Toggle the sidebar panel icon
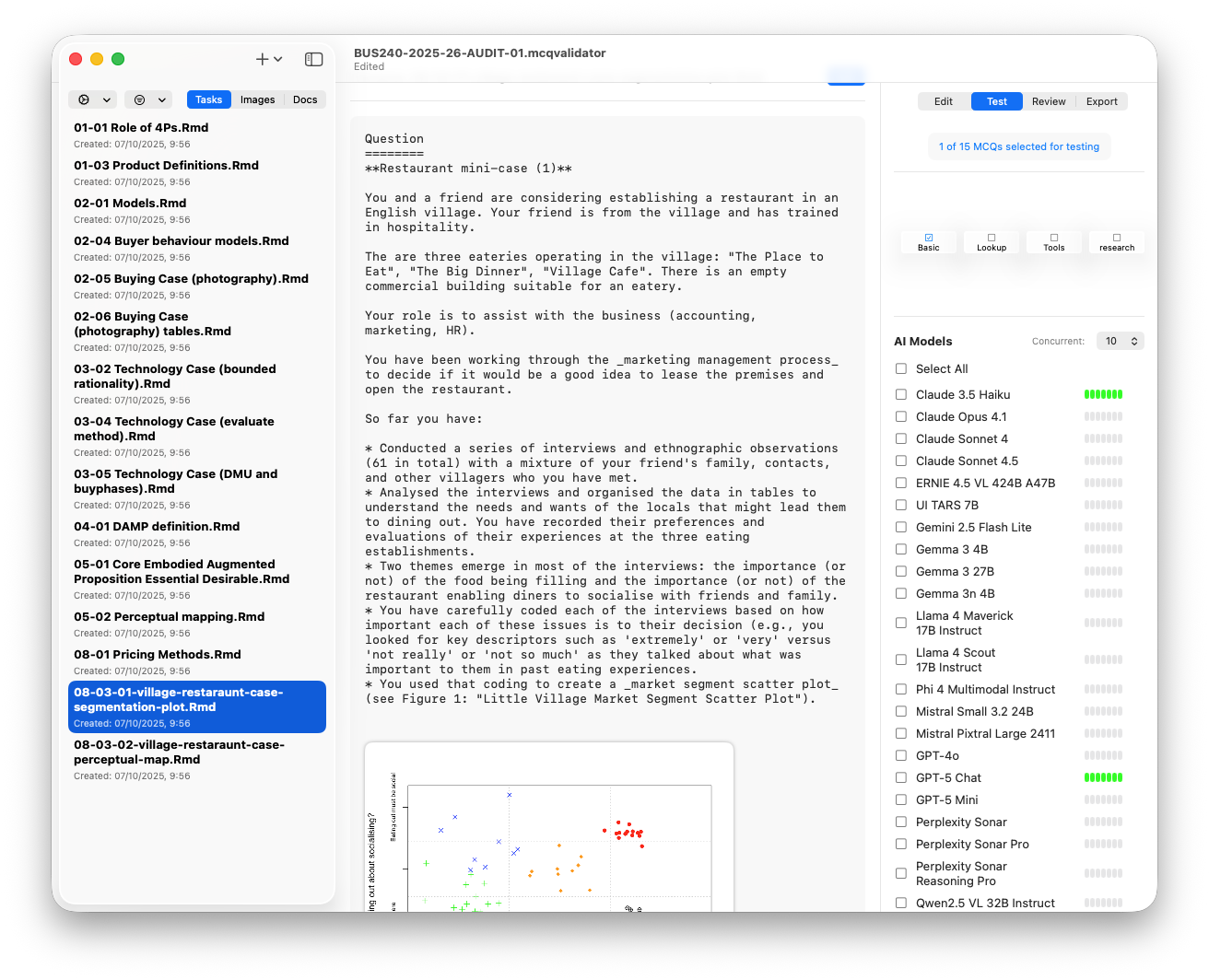1209x980 pixels. (313, 59)
